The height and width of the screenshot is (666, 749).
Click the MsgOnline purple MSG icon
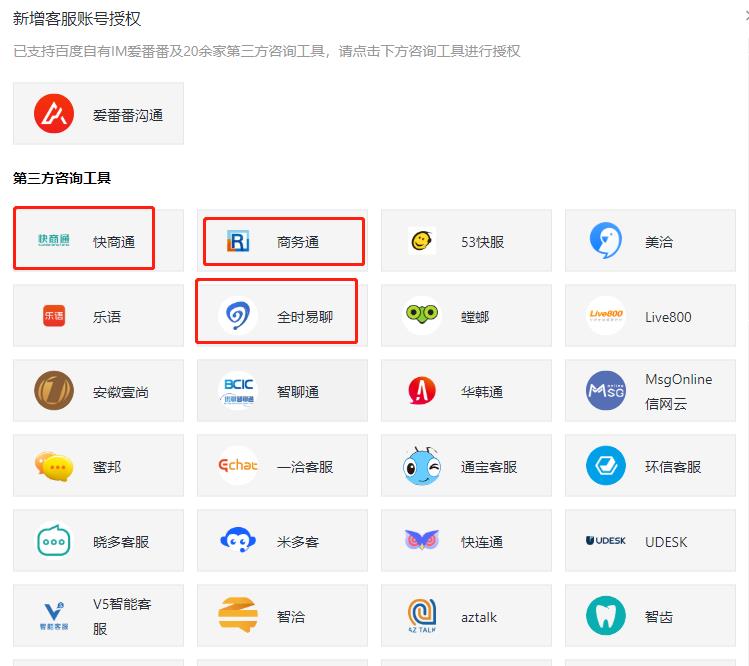[606, 390]
